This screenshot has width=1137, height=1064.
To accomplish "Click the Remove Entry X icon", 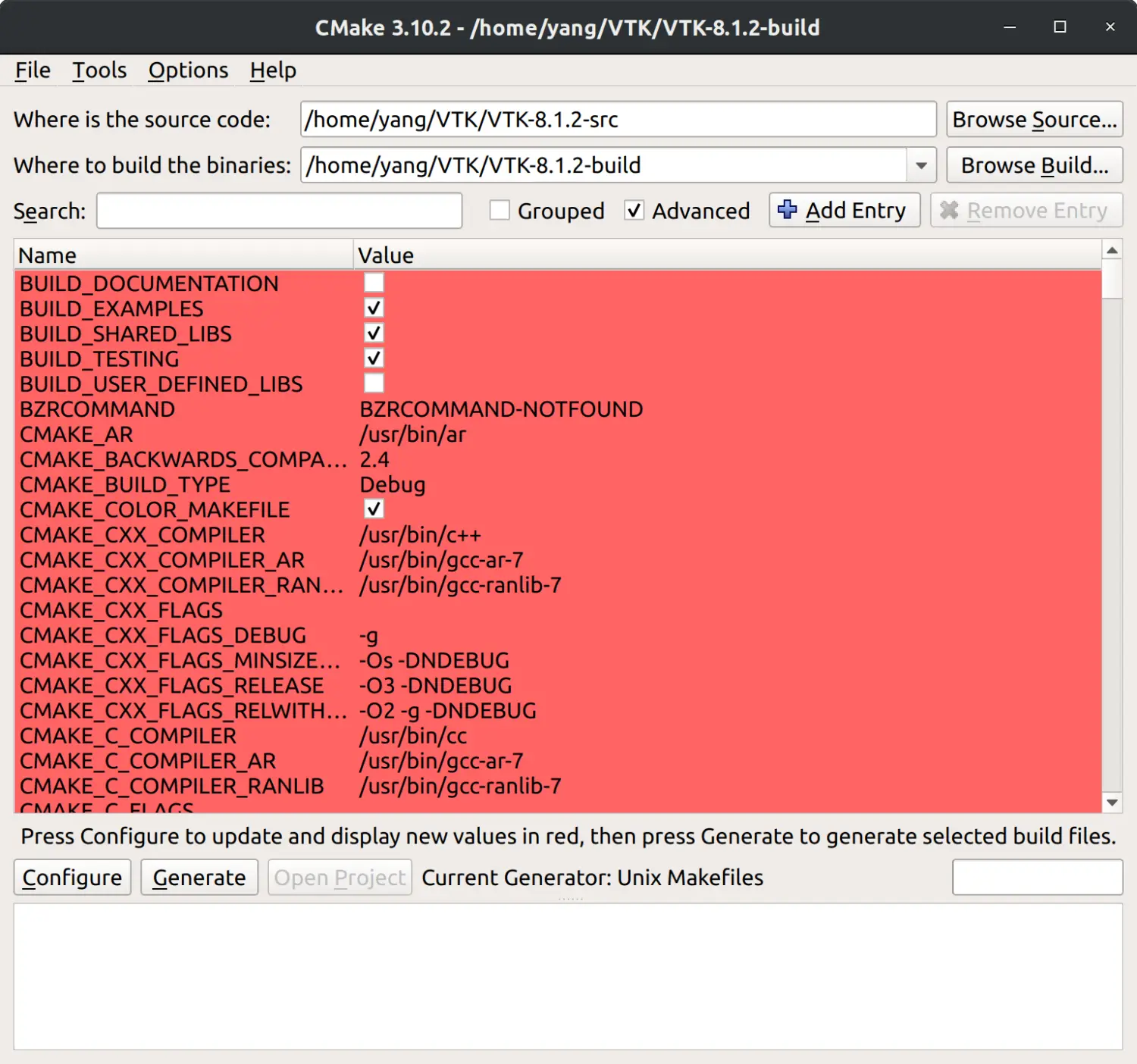I will [x=949, y=210].
